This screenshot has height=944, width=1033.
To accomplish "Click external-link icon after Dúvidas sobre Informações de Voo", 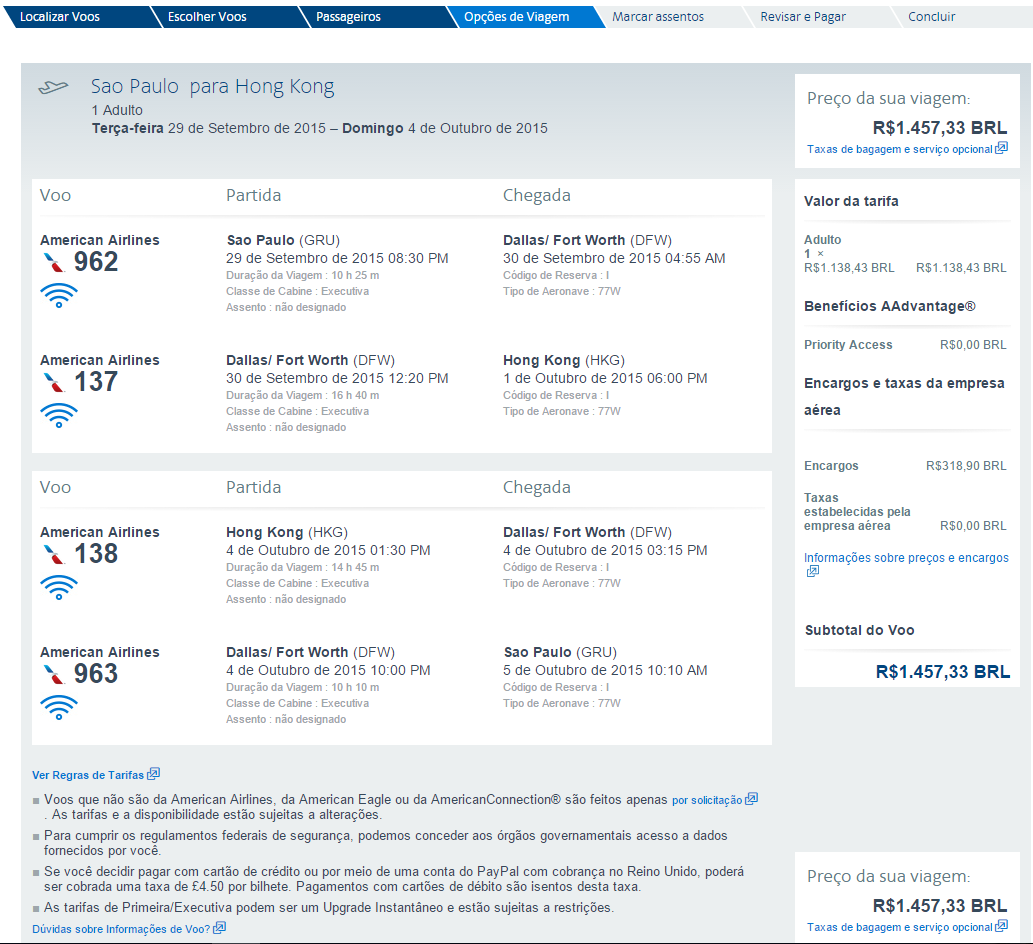I will click(x=219, y=928).
